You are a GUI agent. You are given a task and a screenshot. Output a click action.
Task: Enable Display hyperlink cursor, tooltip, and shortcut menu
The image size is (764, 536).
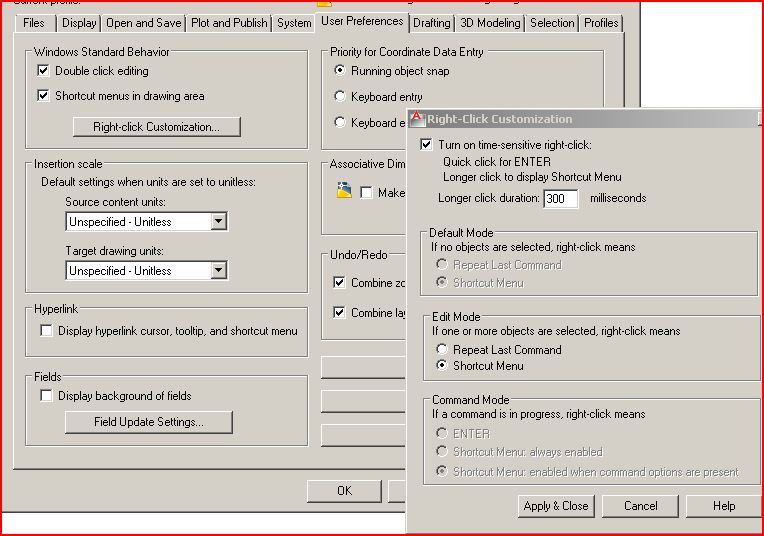pyautogui.click(x=46, y=330)
